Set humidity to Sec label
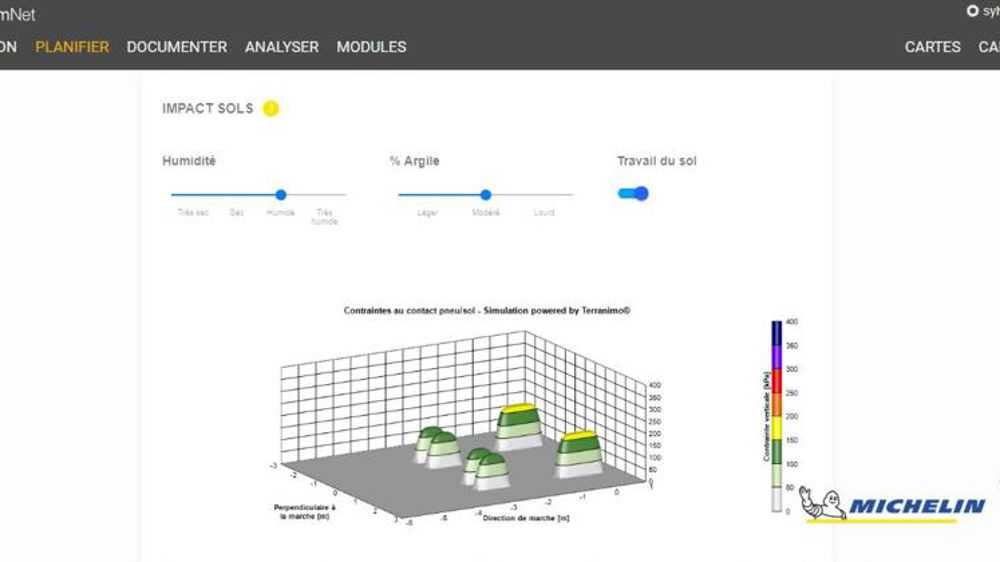This screenshot has height=562, width=1000. click(237, 212)
